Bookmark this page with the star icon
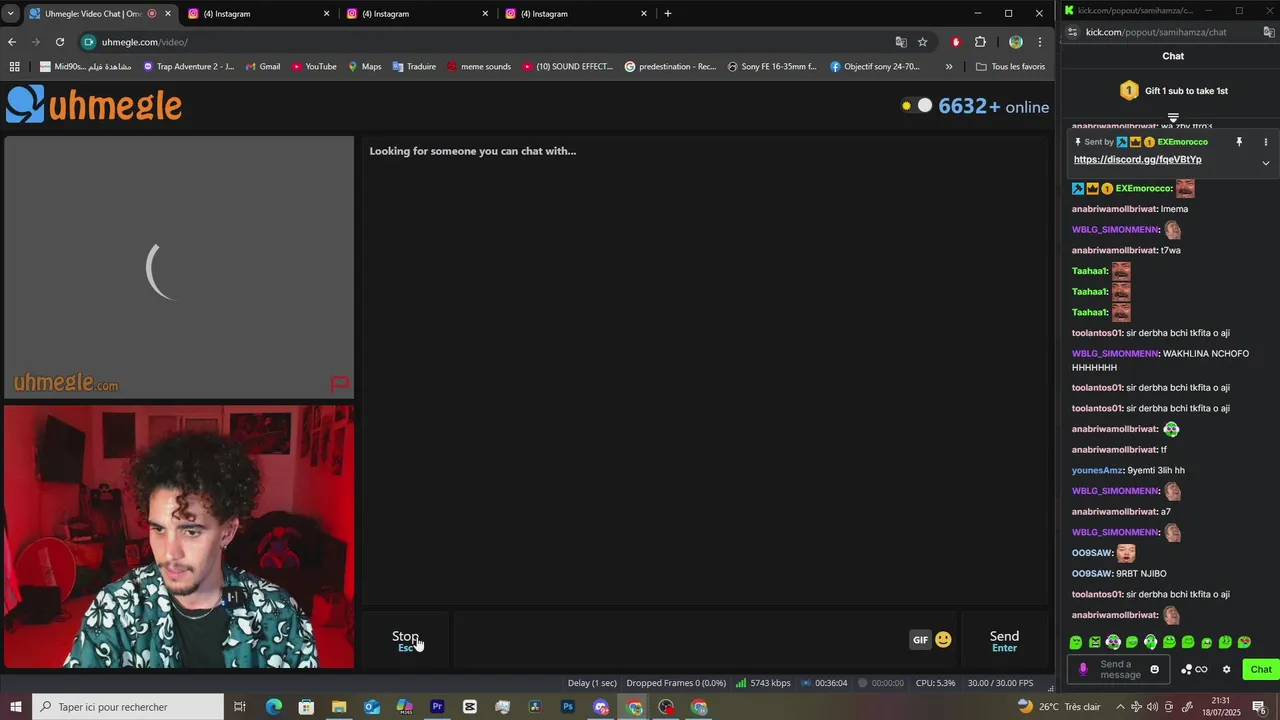The width and height of the screenshot is (1280, 720). [923, 42]
